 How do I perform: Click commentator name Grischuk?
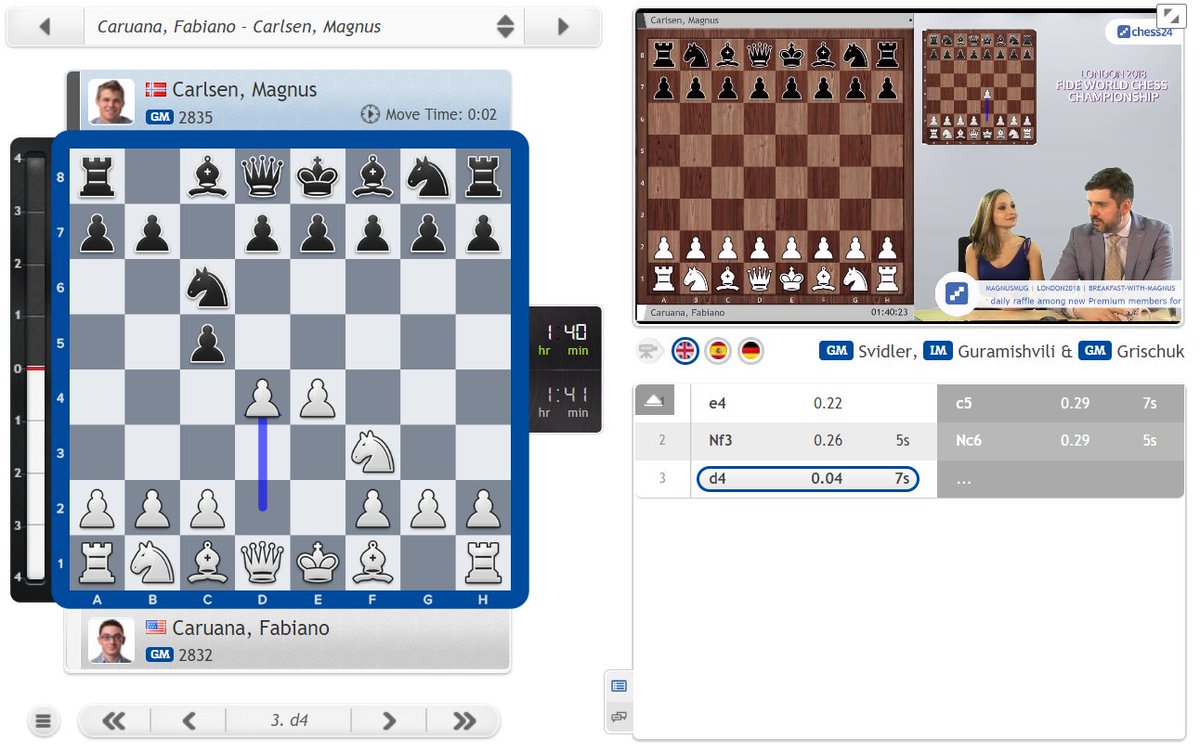(1151, 351)
